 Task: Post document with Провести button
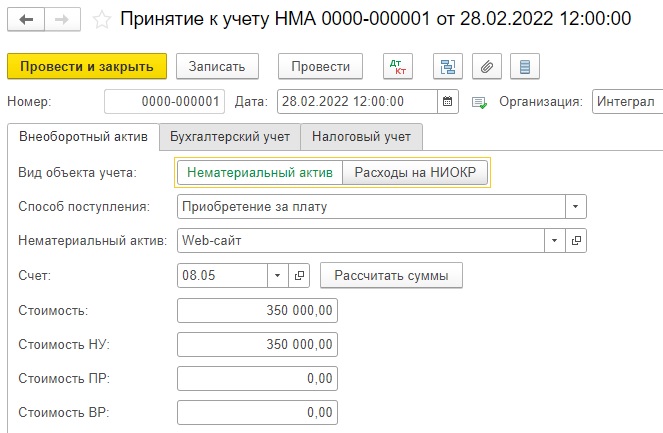pyautogui.click(x=320, y=66)
